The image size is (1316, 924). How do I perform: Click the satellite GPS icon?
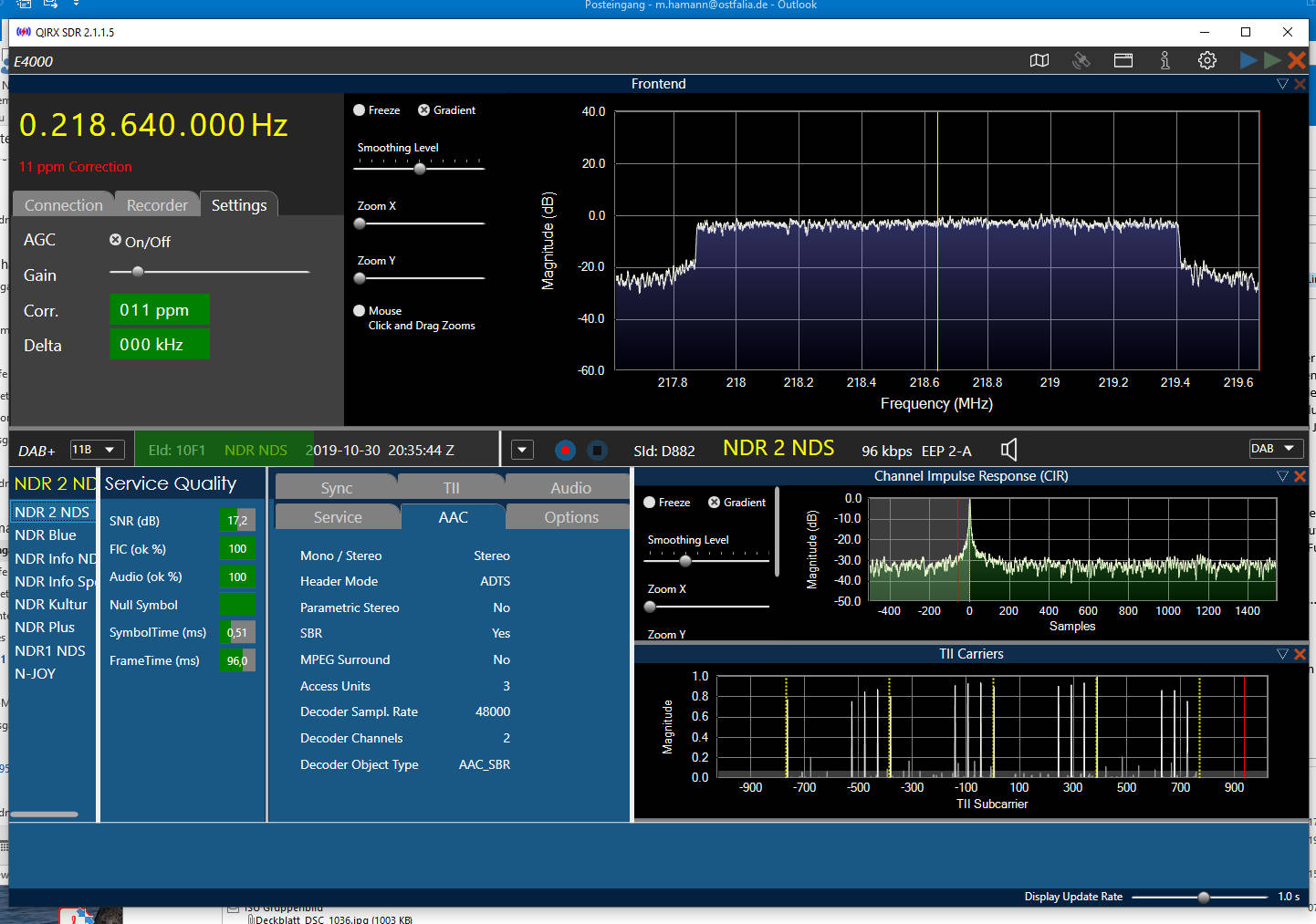[x=1081, y=60]
